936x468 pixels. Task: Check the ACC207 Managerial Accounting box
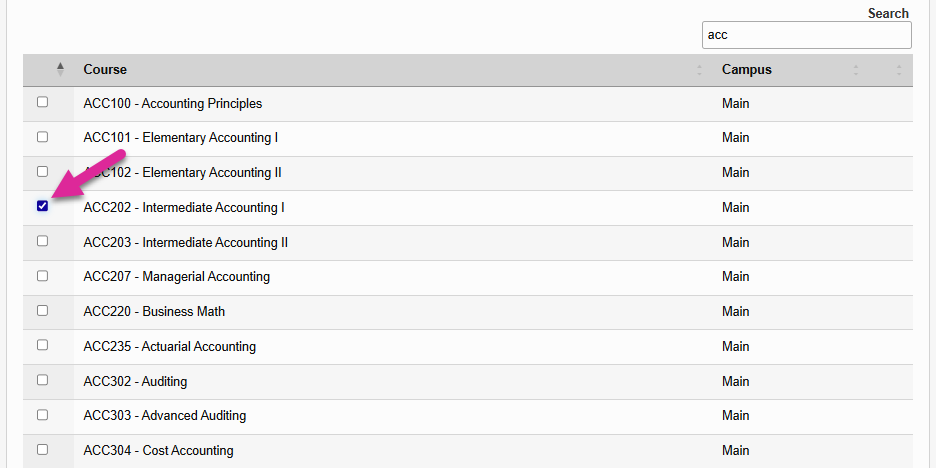pyautogui.click(x=42, y=275)
